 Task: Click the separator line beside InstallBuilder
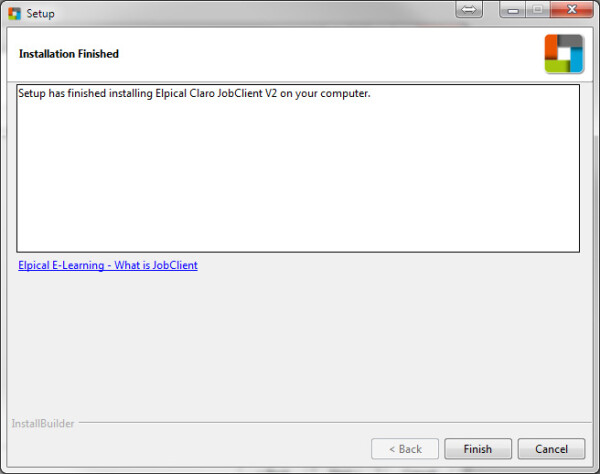[335, 423]
